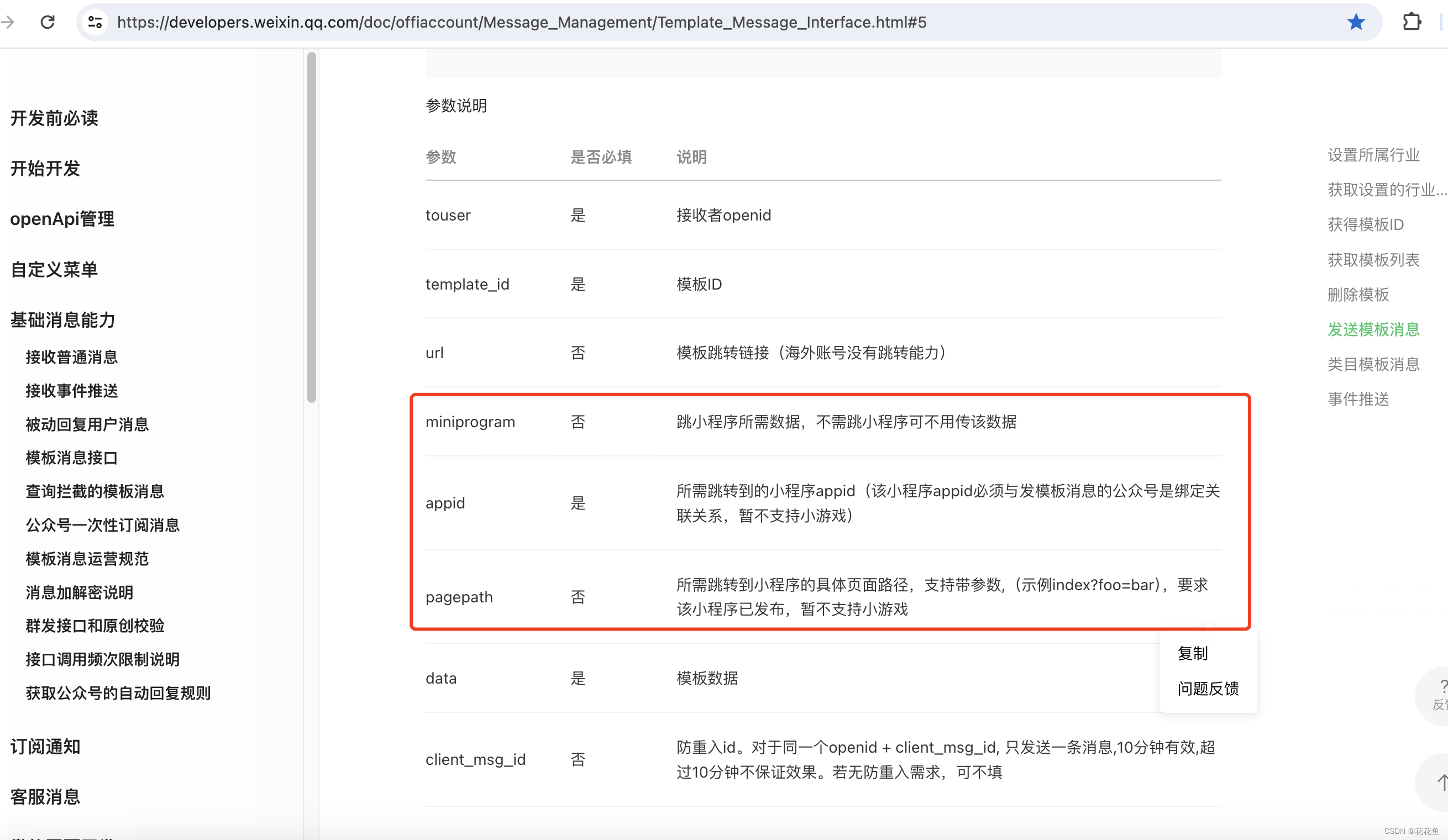Choose 问题反馈 from the popup menu

tap(1207, 689)
